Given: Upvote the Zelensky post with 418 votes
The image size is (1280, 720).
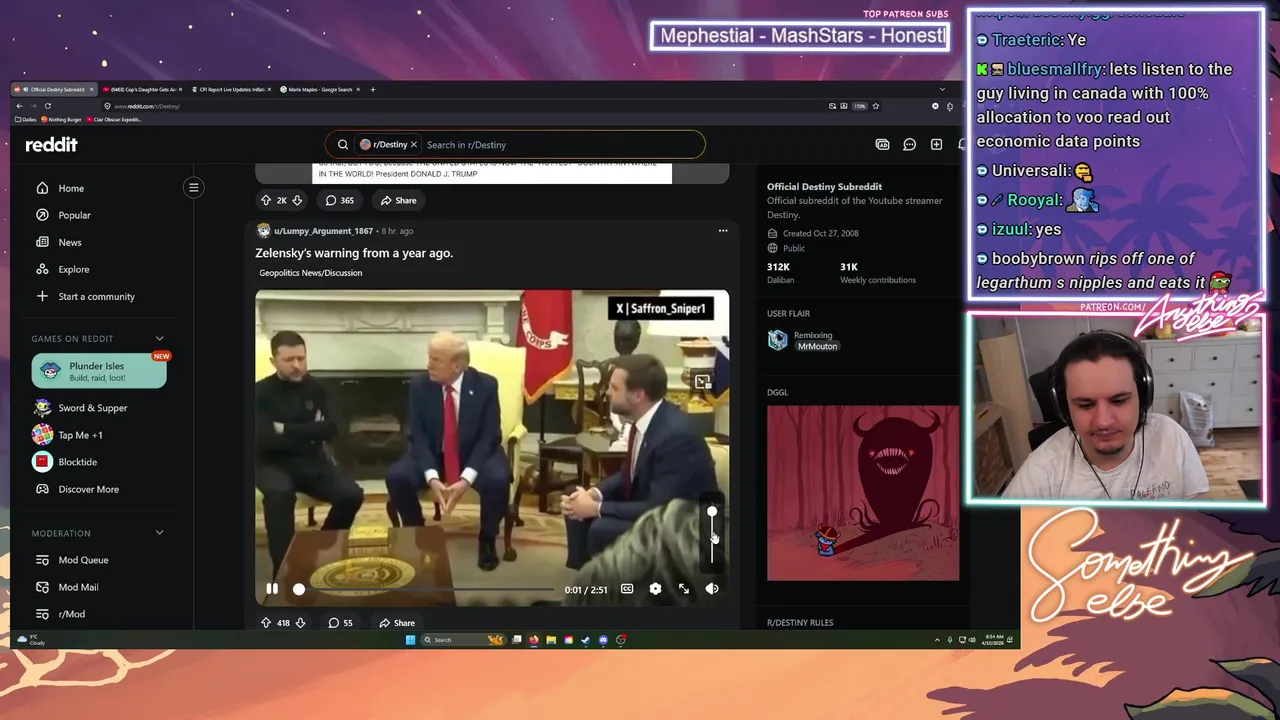Looking at the screenshot, I should (266, 623).
